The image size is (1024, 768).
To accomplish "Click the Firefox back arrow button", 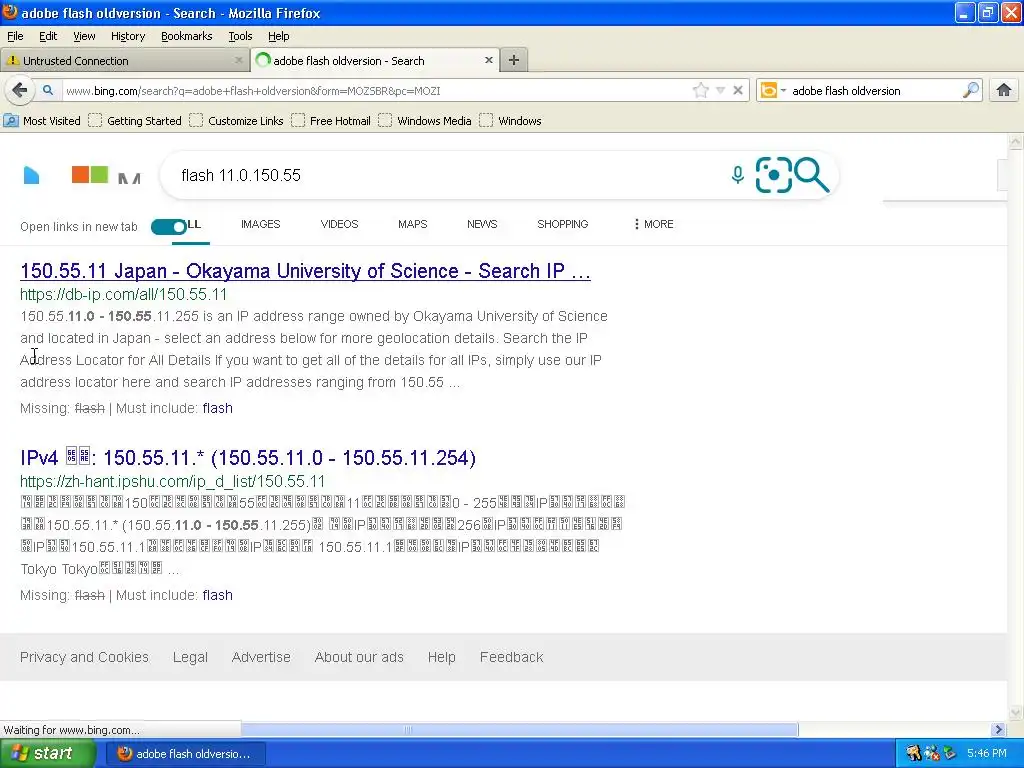I will 20,90.
